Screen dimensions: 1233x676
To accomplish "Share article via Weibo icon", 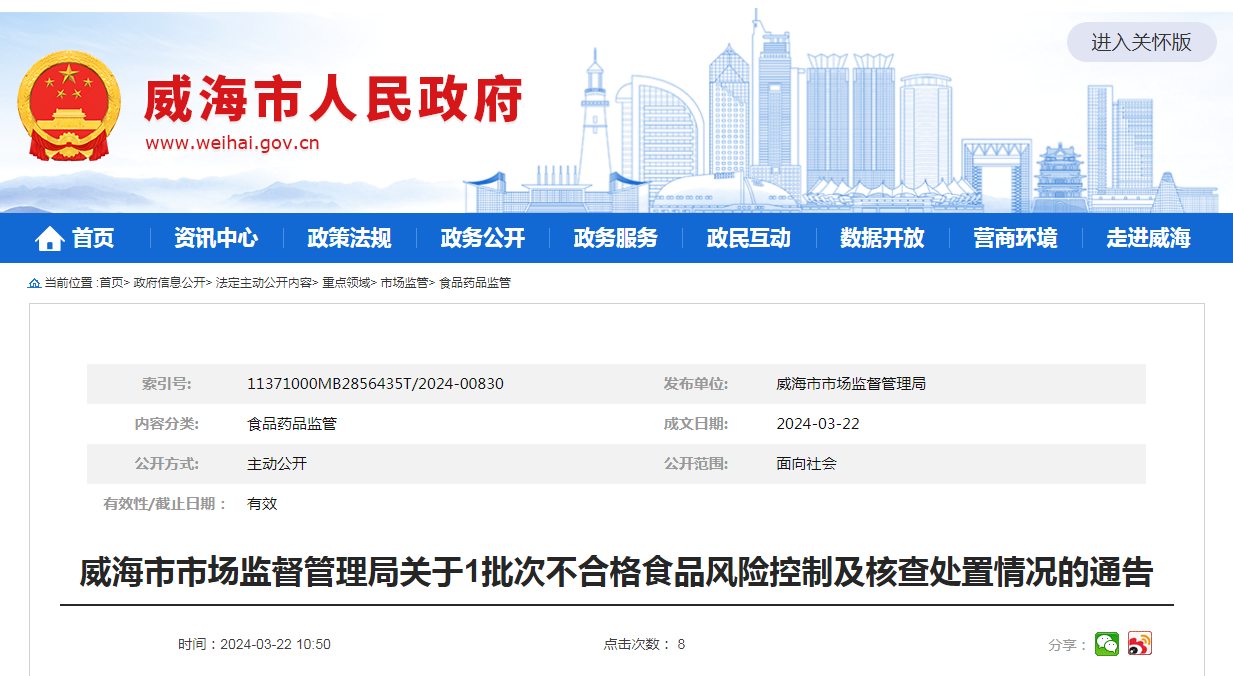I will click(1139, 644).
